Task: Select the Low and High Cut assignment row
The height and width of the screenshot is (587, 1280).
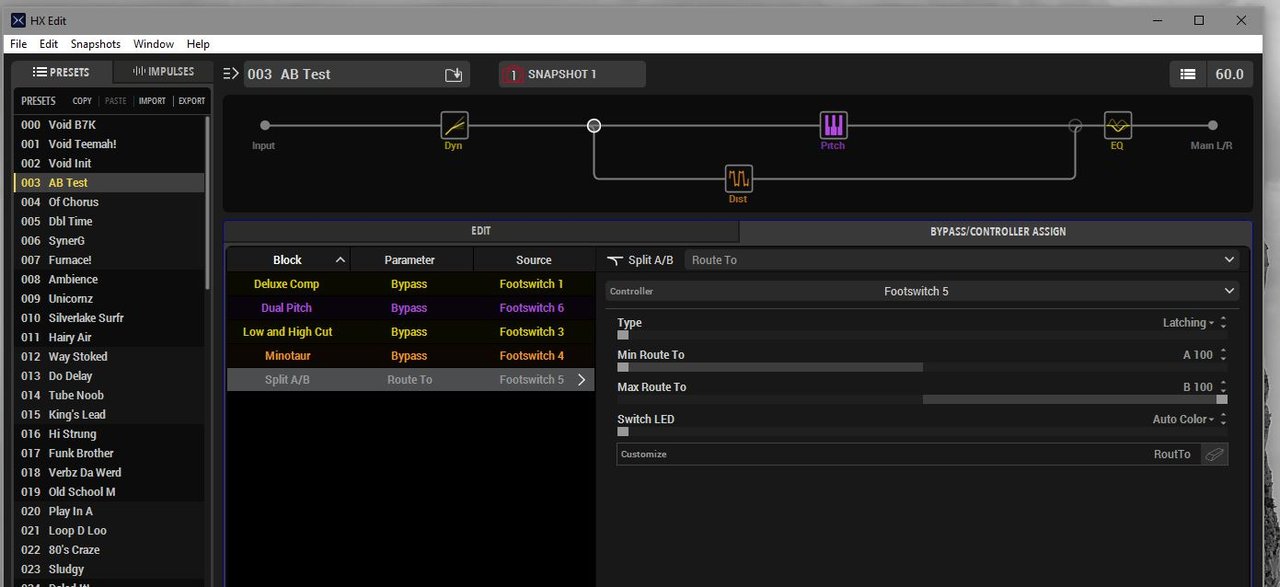Action: pos(411,332)
